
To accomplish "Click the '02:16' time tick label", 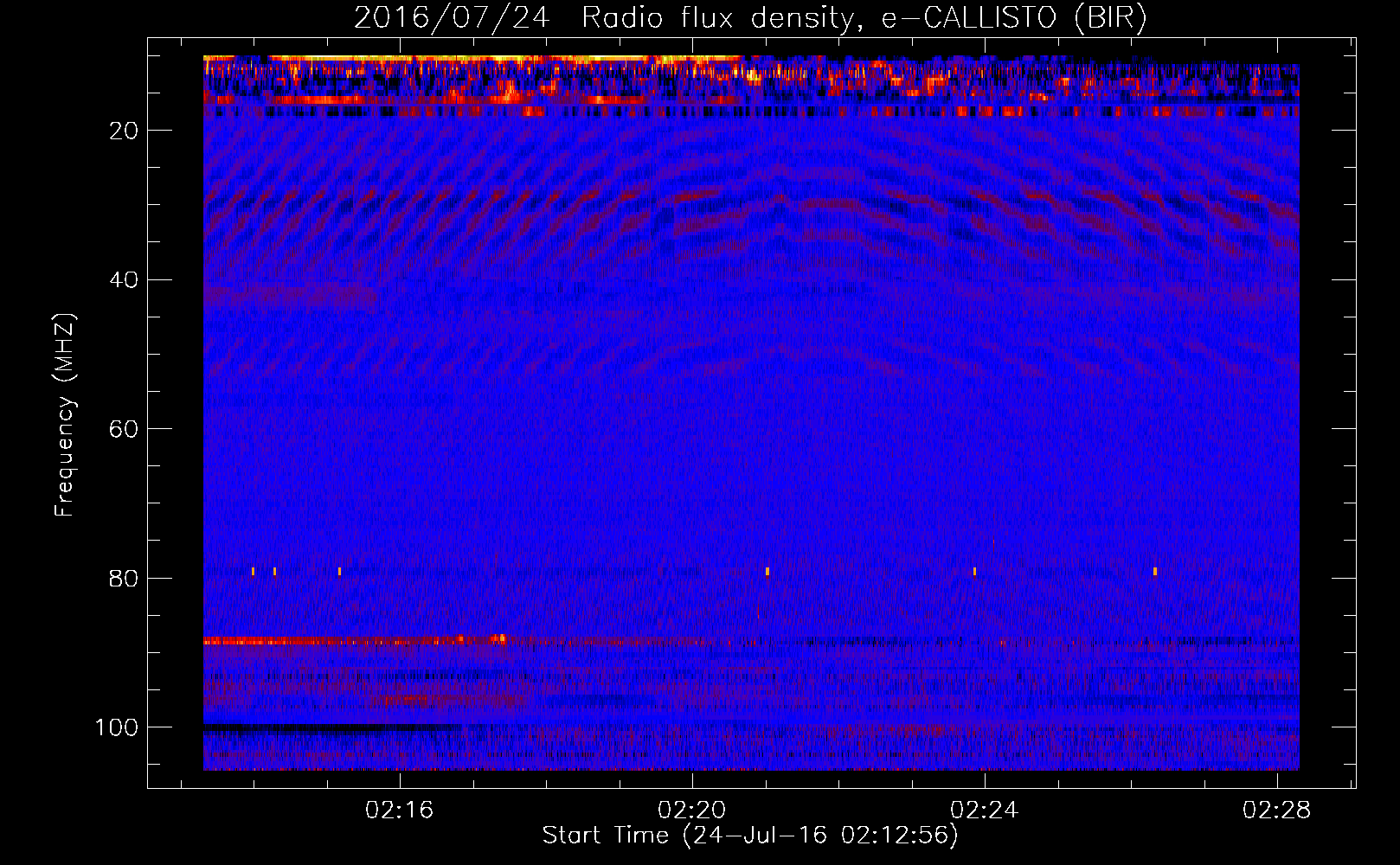I will pyautogui.click(x=400, y=811).
